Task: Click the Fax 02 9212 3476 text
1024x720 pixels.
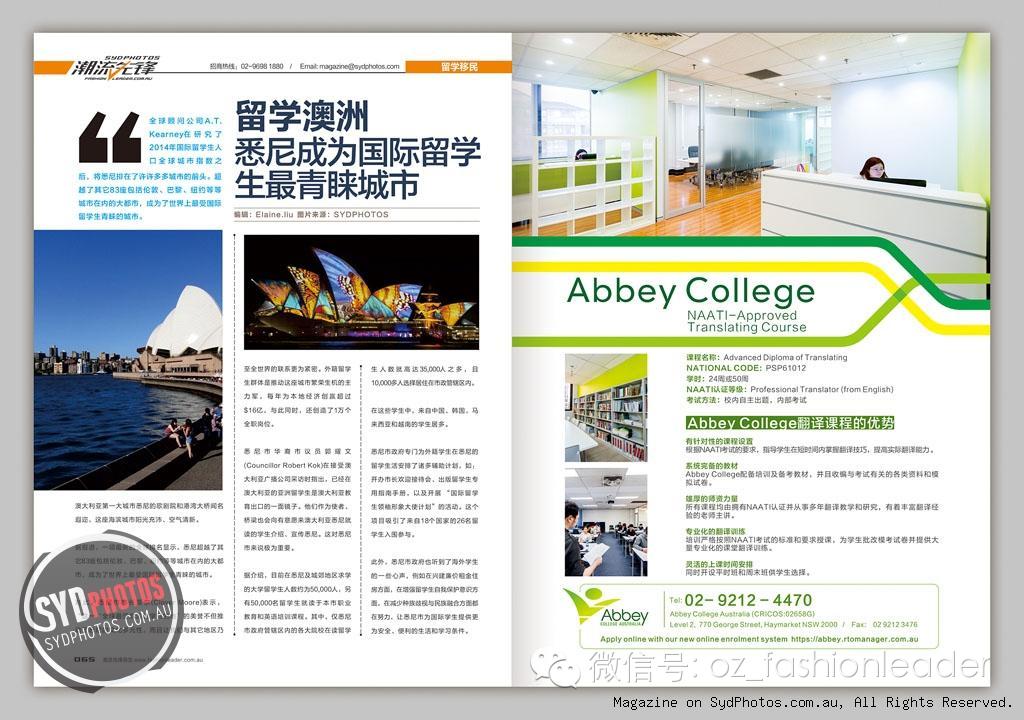Action: (x=884, y=624)
